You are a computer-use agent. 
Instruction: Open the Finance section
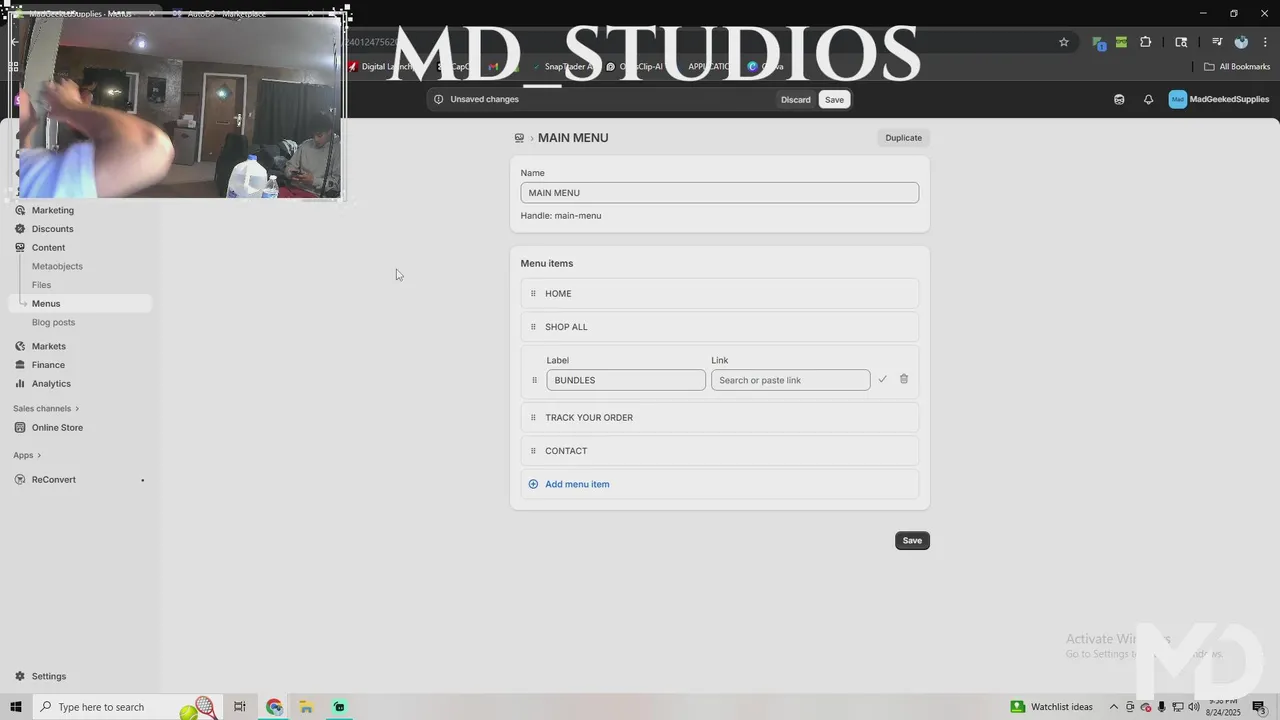click(48, 365)
